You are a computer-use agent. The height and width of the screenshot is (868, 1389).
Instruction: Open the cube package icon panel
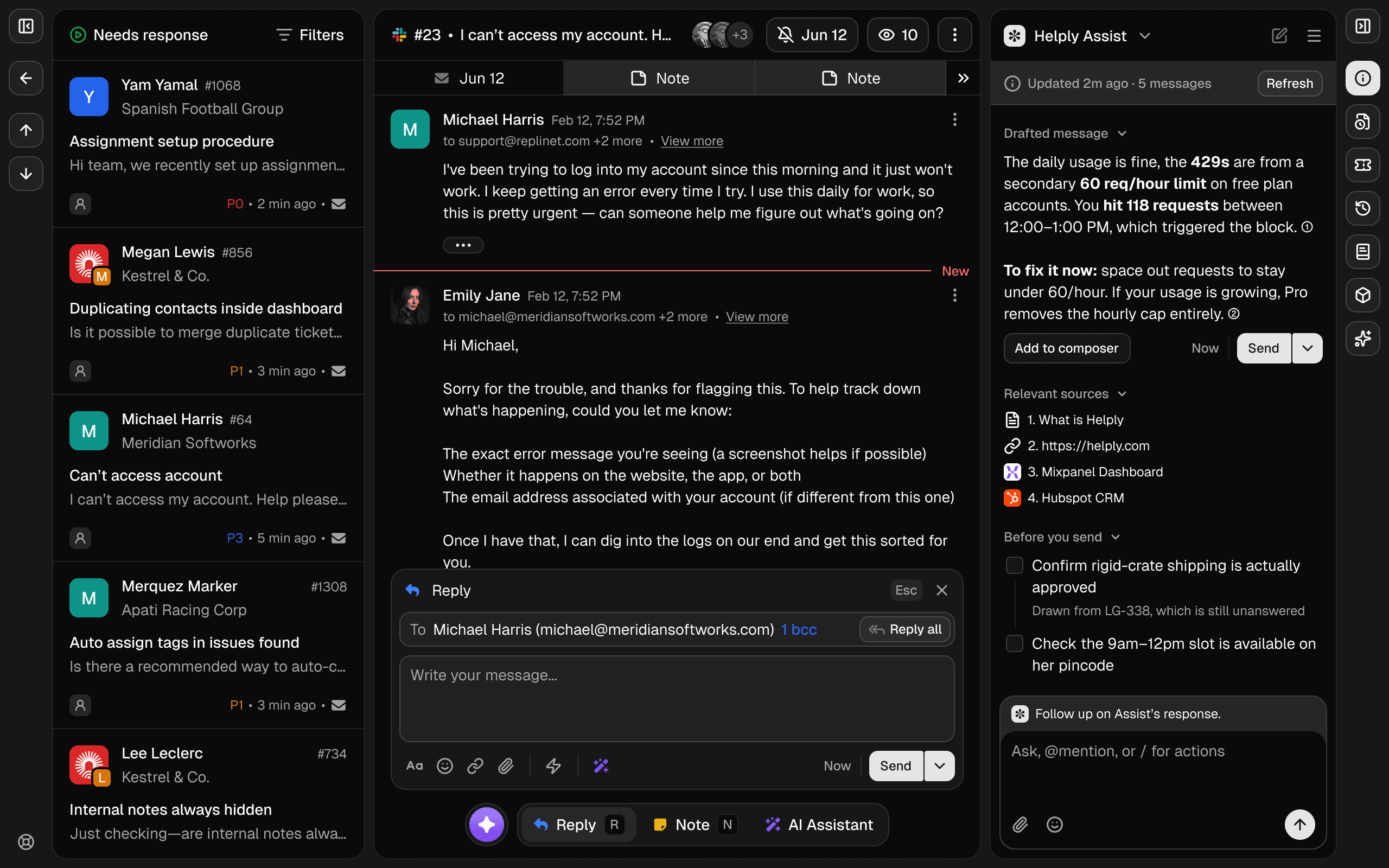pos(1362,295)
